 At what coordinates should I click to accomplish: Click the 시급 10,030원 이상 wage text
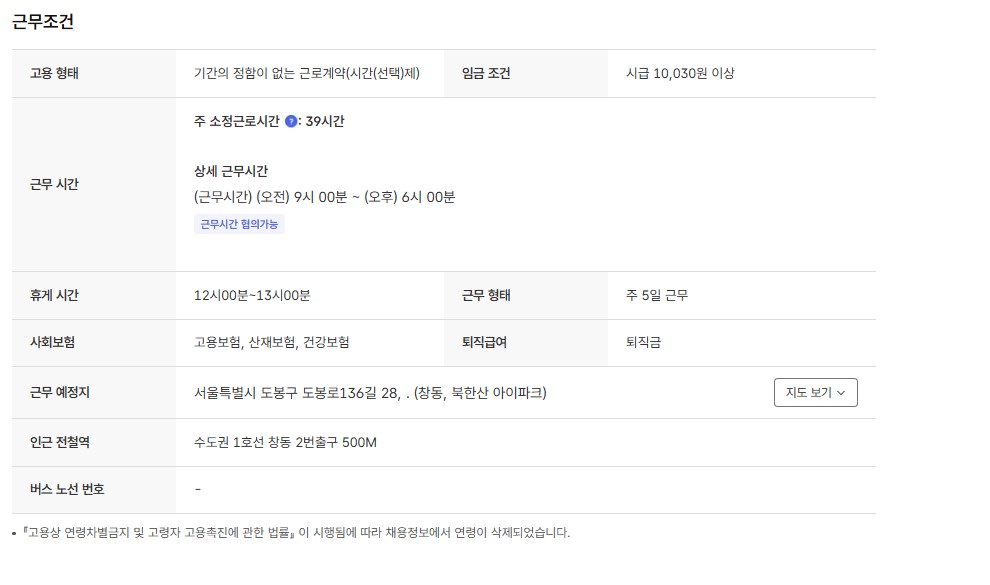(680, 73)
